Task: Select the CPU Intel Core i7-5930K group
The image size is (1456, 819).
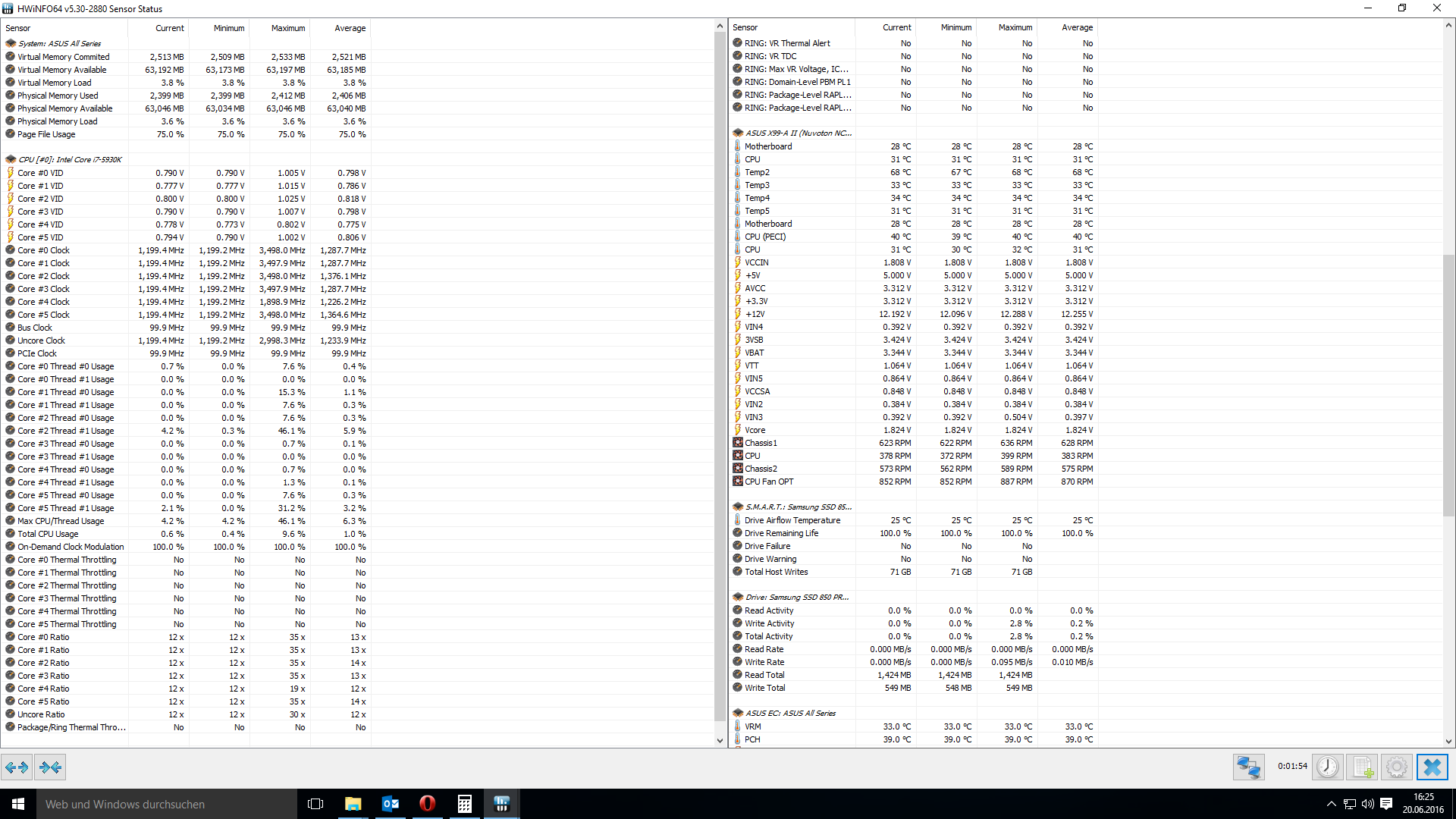Action: click(x=70, y=159)
